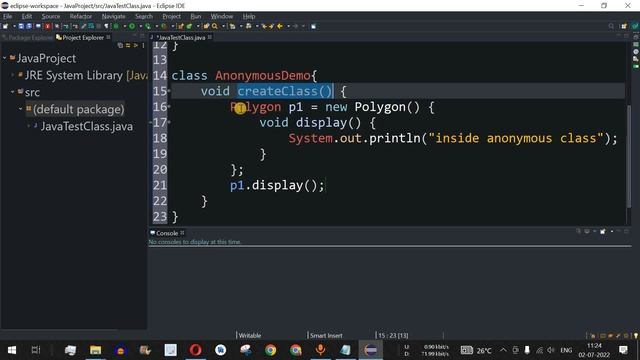This screenshot has height=360, width=640.
Task: Expand the JavaTestClass.java node
Action: pos(28,126)
